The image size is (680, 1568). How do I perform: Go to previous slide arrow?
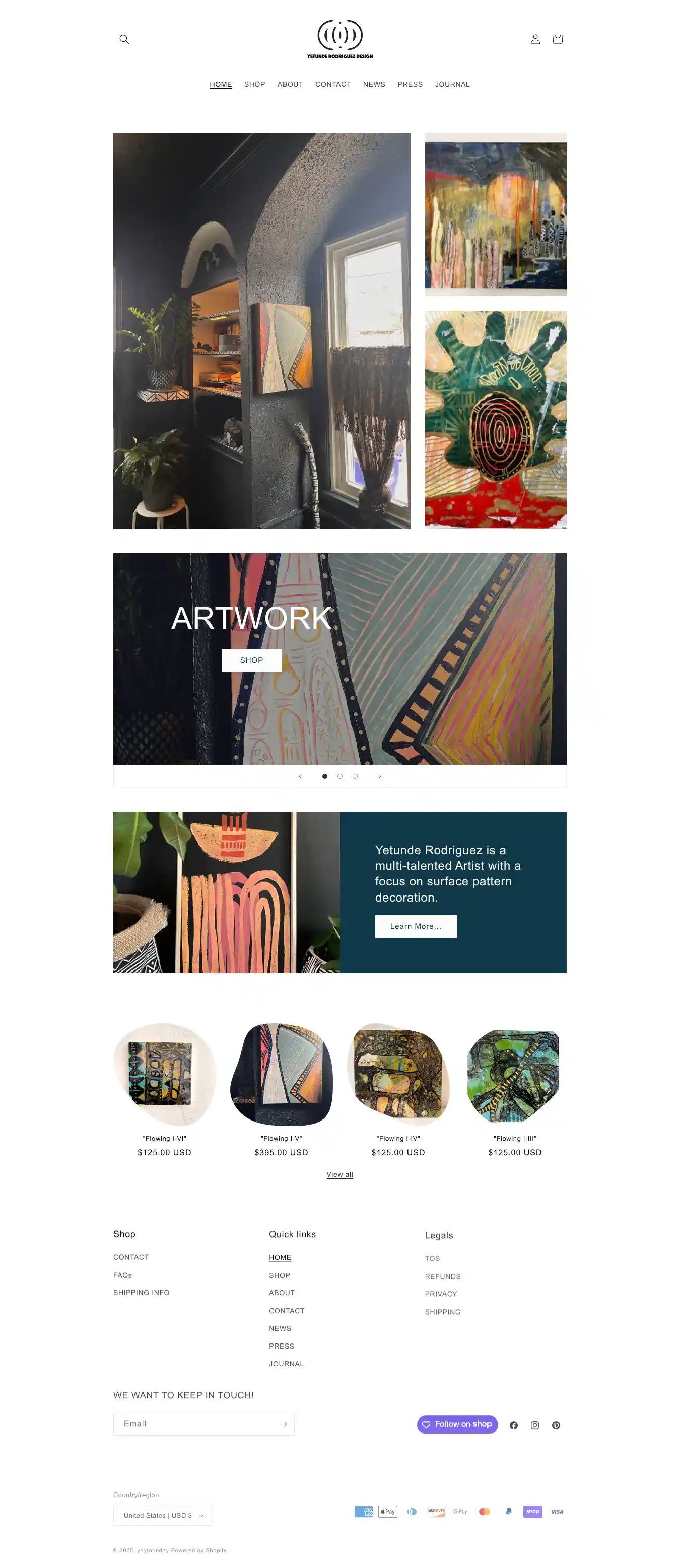300,776
